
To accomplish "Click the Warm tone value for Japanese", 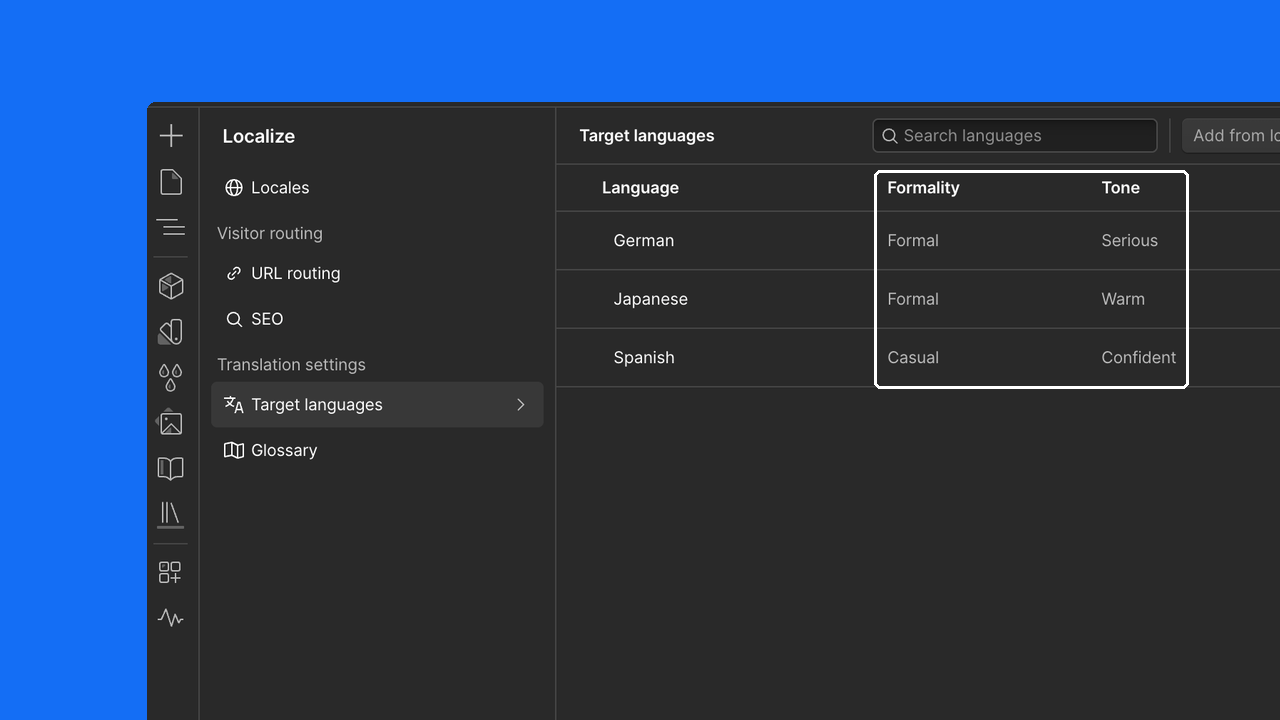I will (x=1123, y=299).
